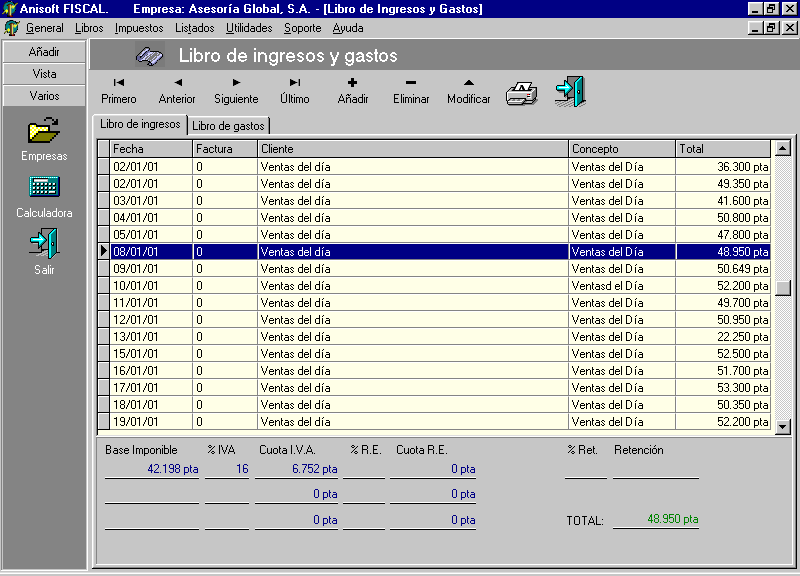The width and height of the screenshot is (800, 576).
Task: Go to first record with Primero
Action: 119,91
